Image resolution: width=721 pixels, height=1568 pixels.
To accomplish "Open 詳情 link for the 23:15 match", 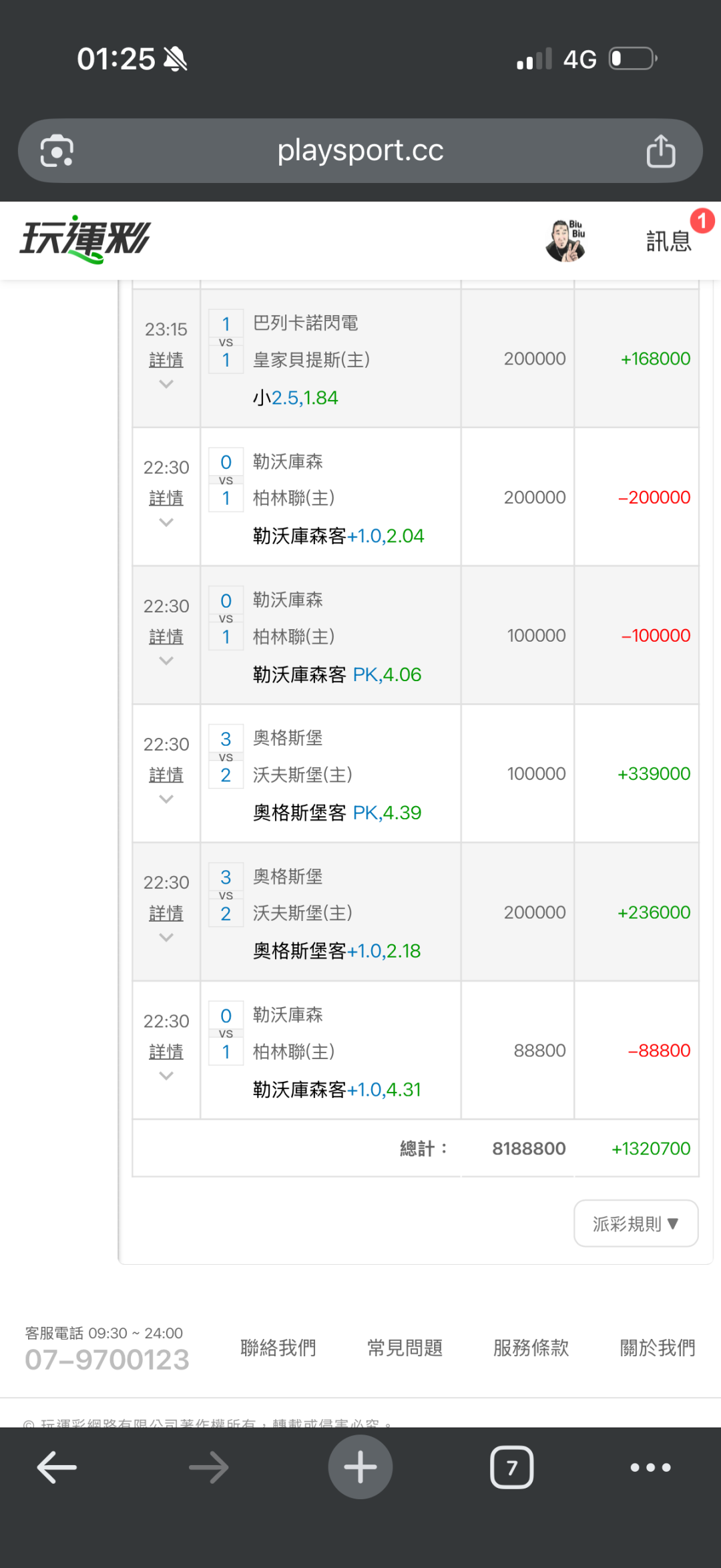I will pyautogui.click(x=166, y=360).
